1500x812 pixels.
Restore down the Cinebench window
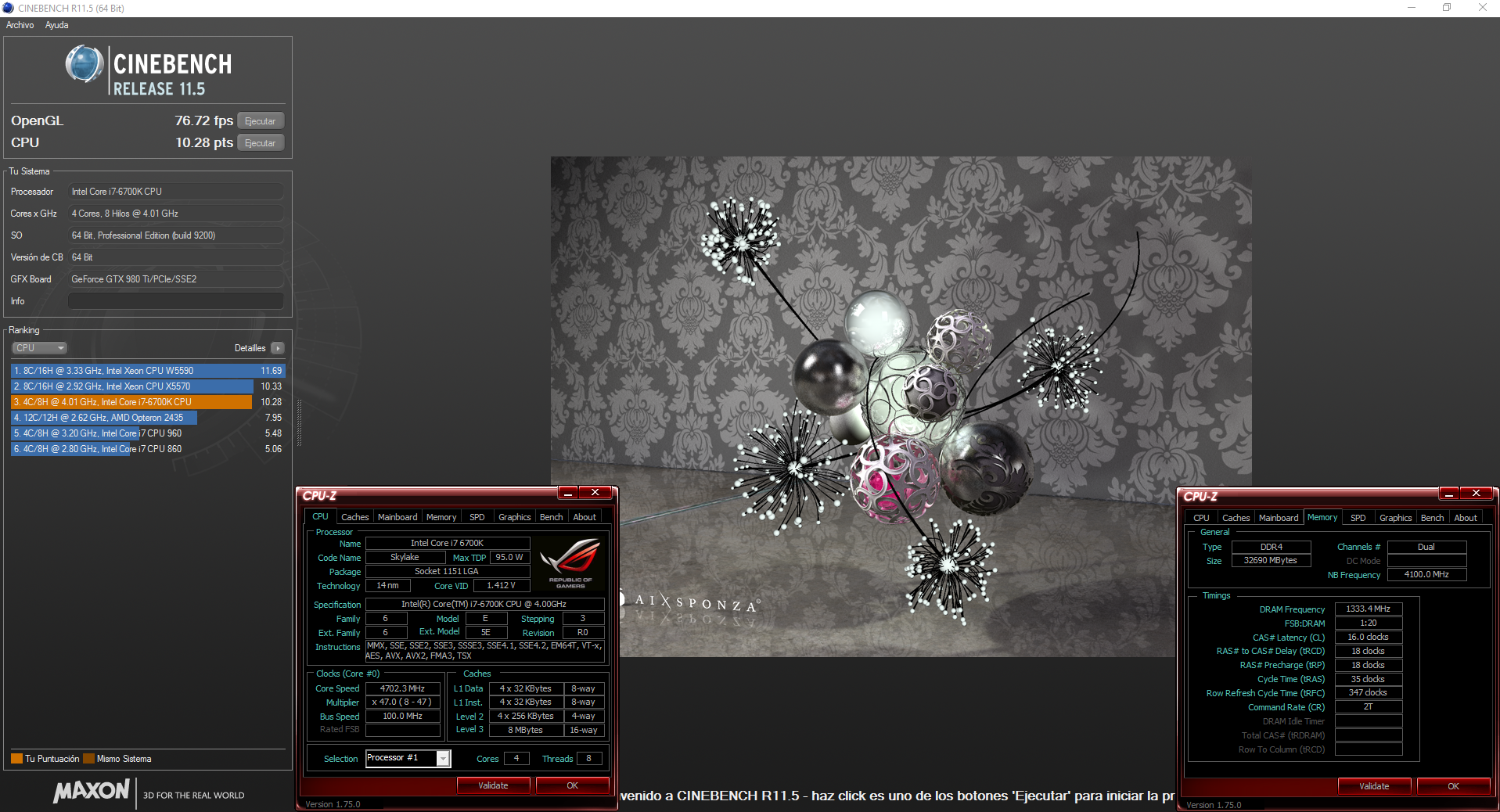[x=1447, y=8]
